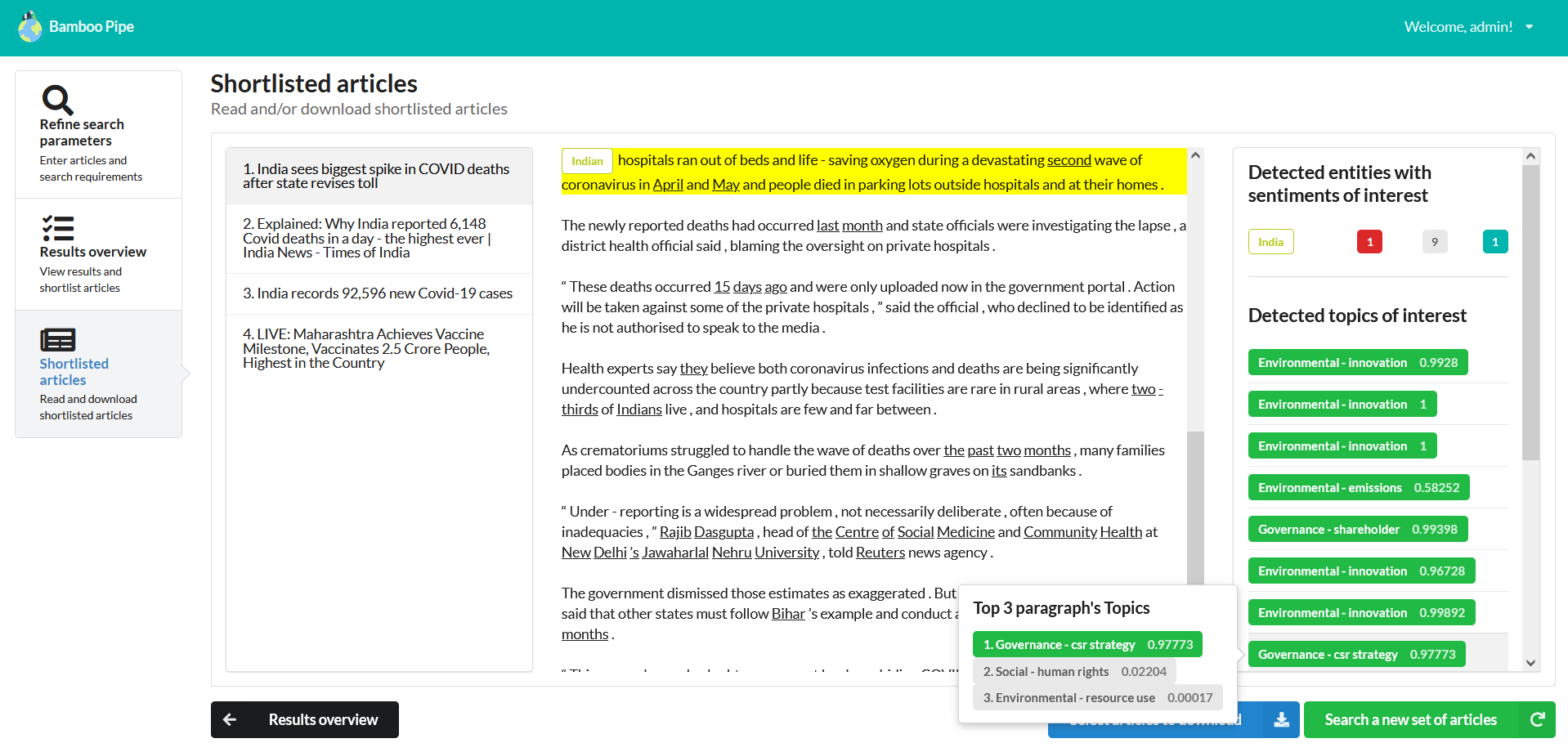1568x752 pixels.
Task: Click 'Detected entities with sentiments of interest' heading
Action: pyautogui.click(x=1340, y=184)
